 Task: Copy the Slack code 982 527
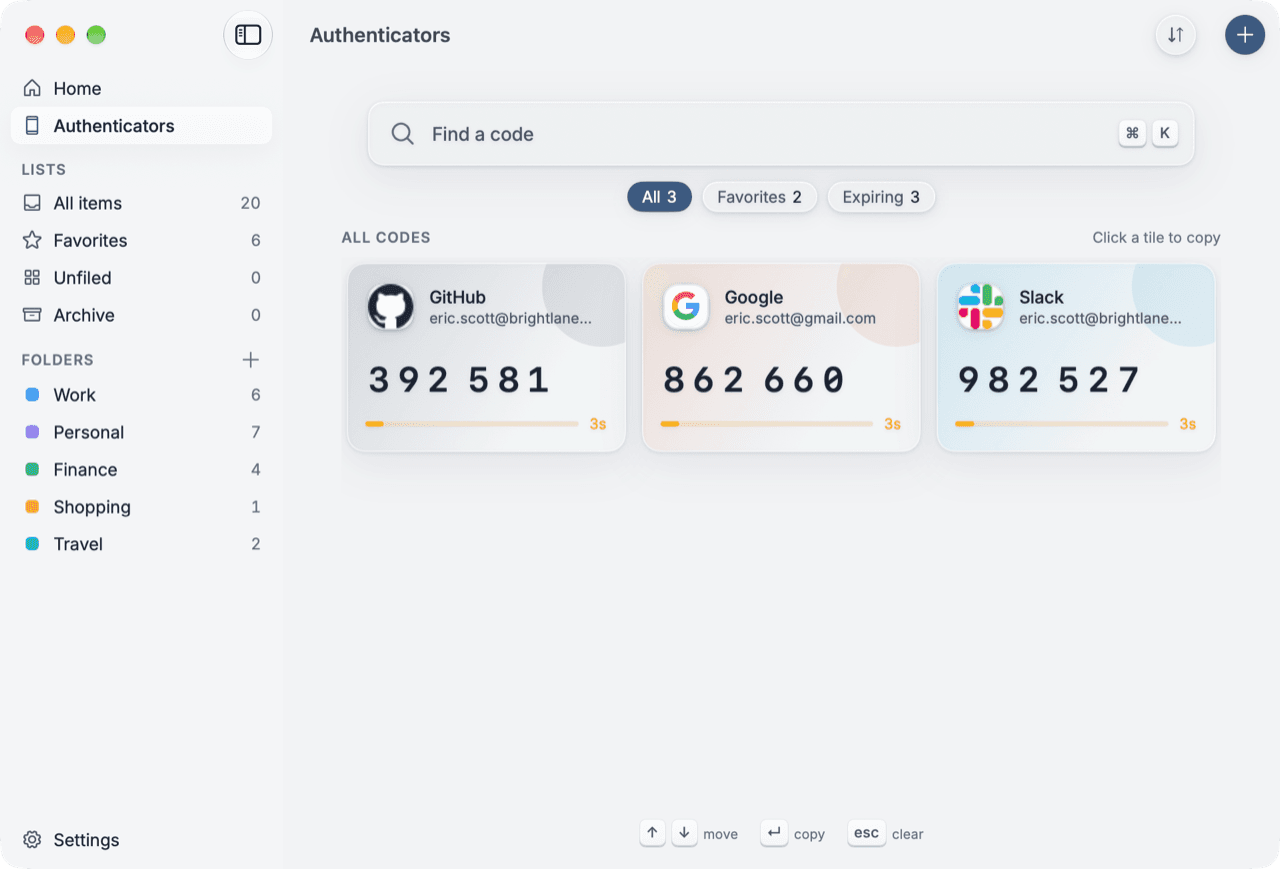click(x=1050, y=380)
